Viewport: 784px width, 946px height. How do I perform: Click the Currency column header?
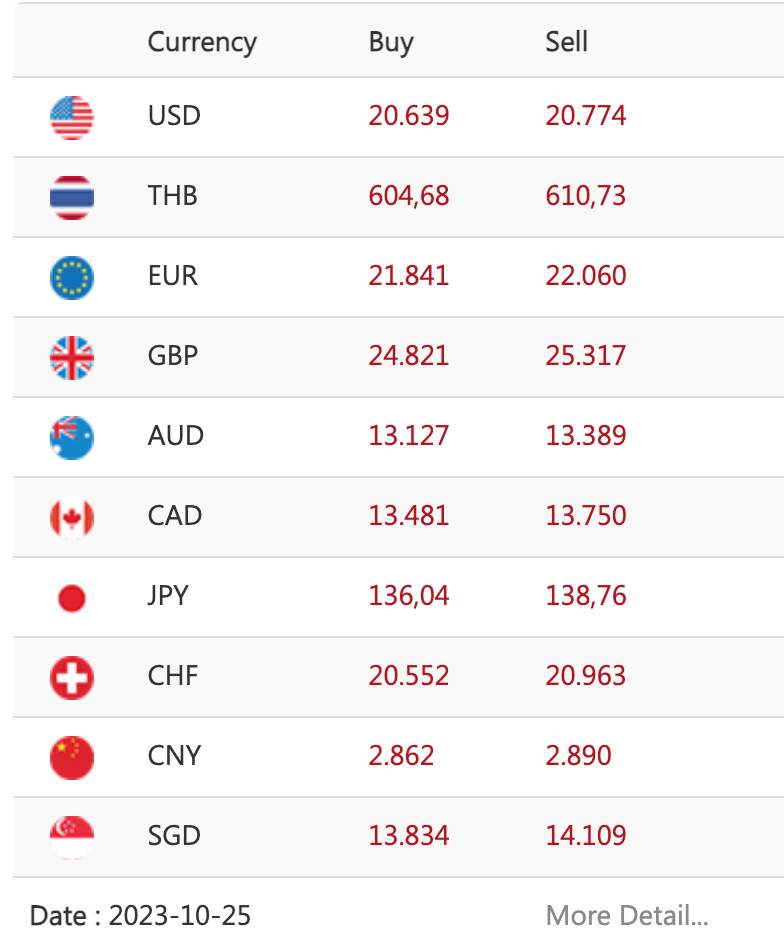coord(202,42)
